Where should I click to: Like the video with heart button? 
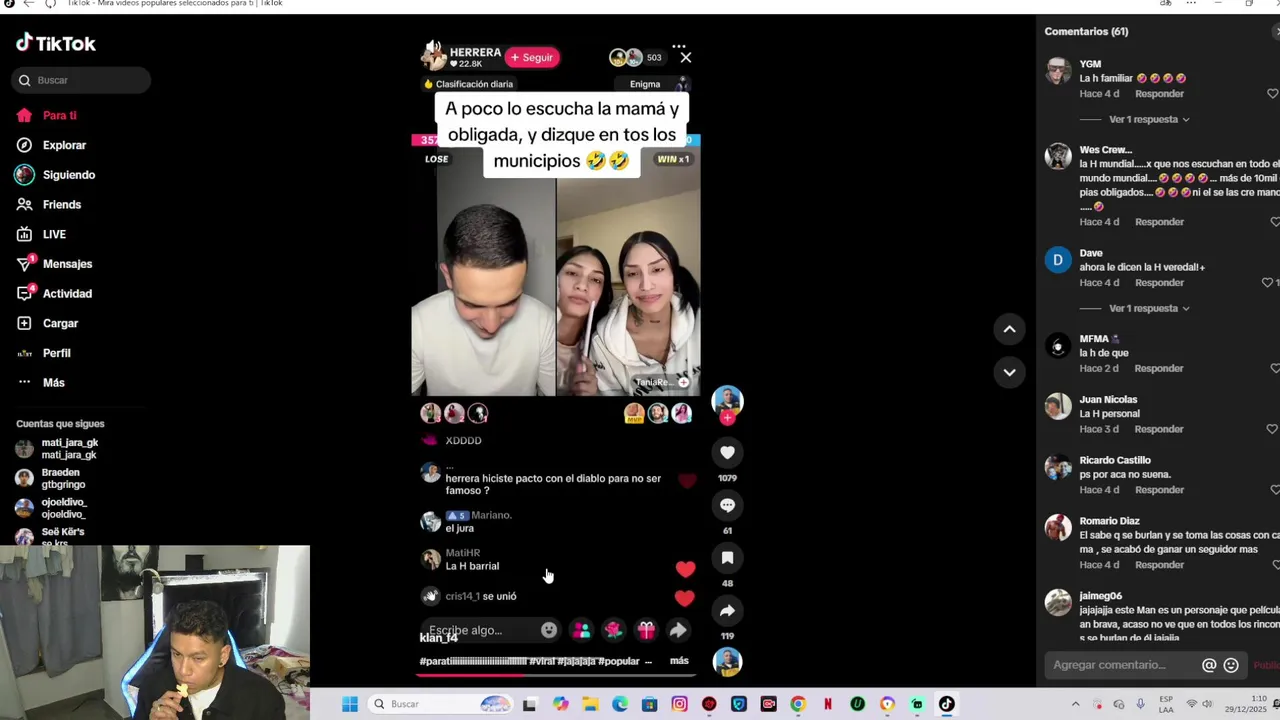click(727, 452)
